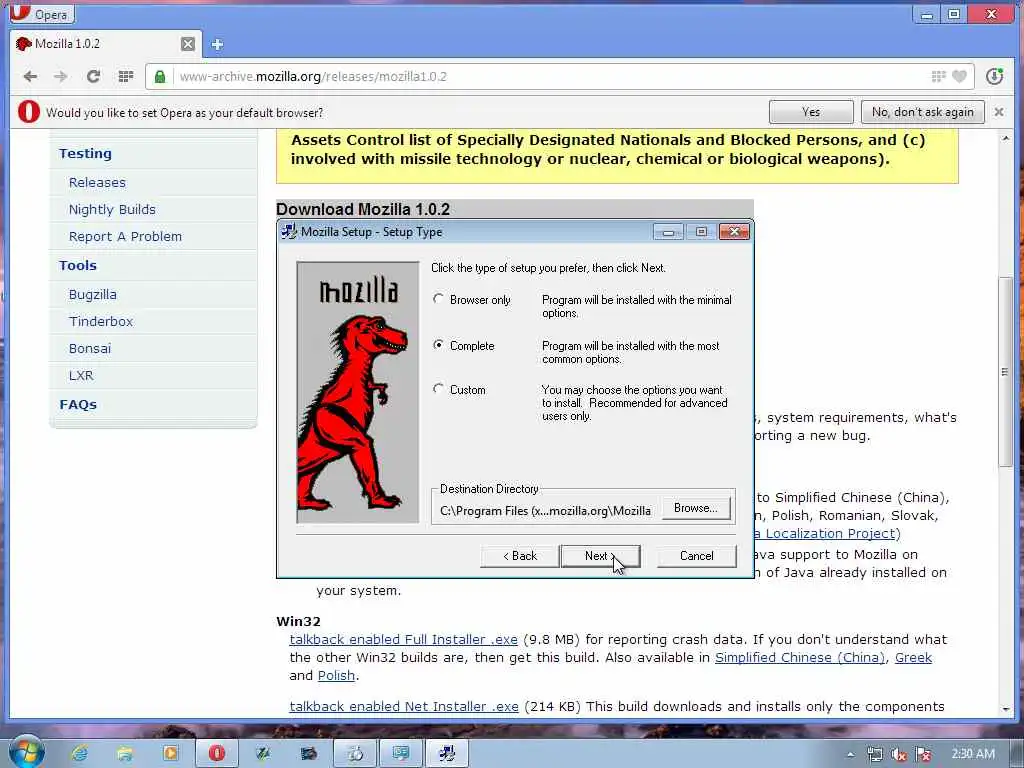The height and width of the screenshot is (768, 1024).
Task: Open the Speed Dial grid icon
Action: [126, 76]
